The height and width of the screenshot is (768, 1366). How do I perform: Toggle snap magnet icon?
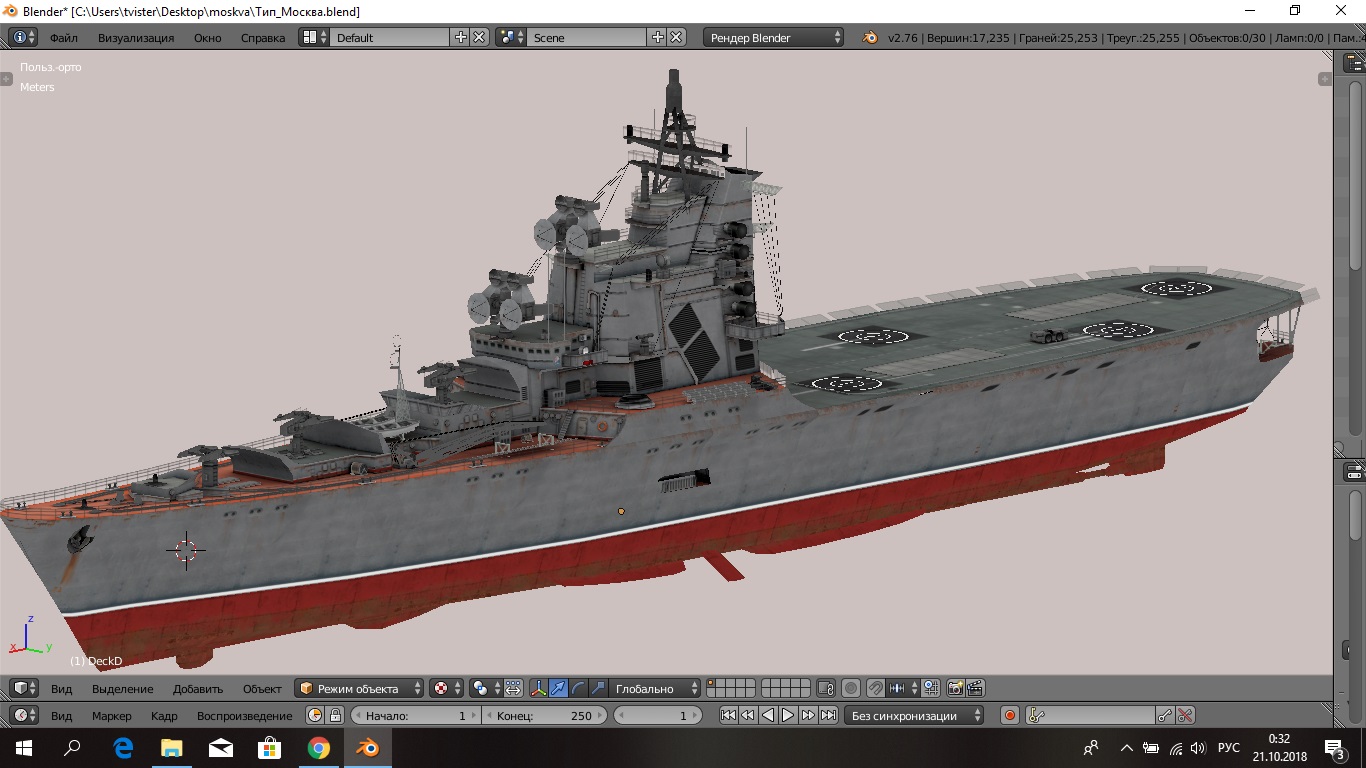click(x=876, y=689)
